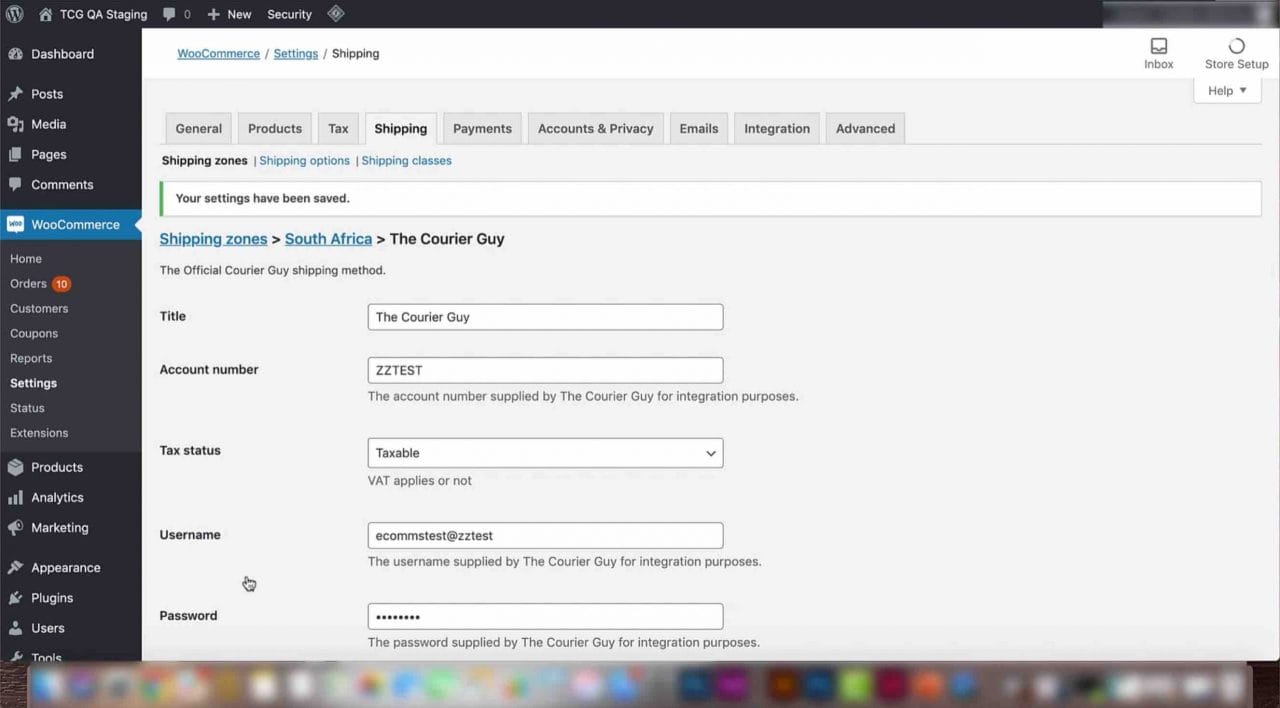Open the WooCommerce sidebar menu icon
Viewport: 1280px width, 708px height.
14,224
